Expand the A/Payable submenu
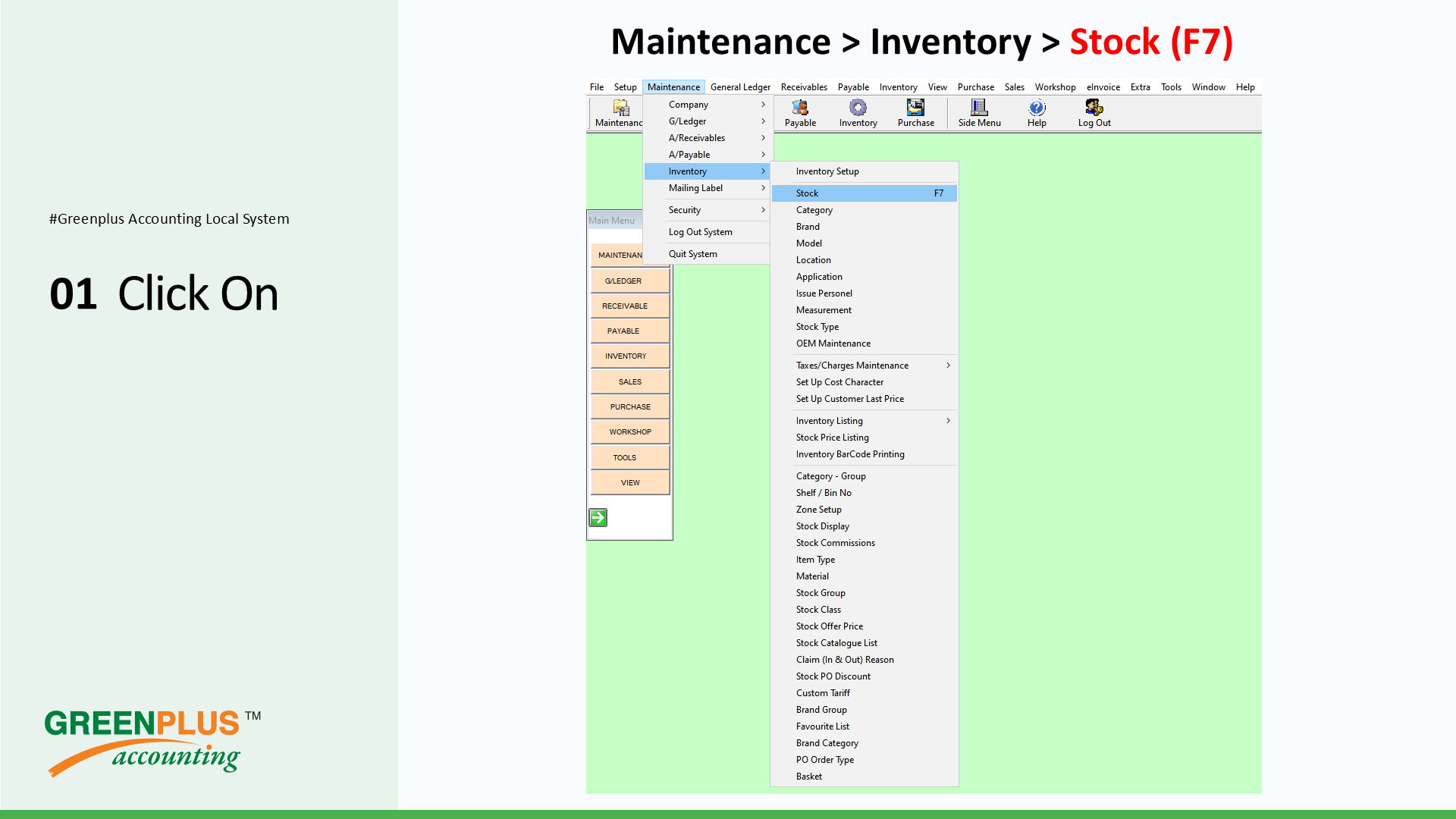Screen dimensions: 1456x819 (x=707, y=155)
